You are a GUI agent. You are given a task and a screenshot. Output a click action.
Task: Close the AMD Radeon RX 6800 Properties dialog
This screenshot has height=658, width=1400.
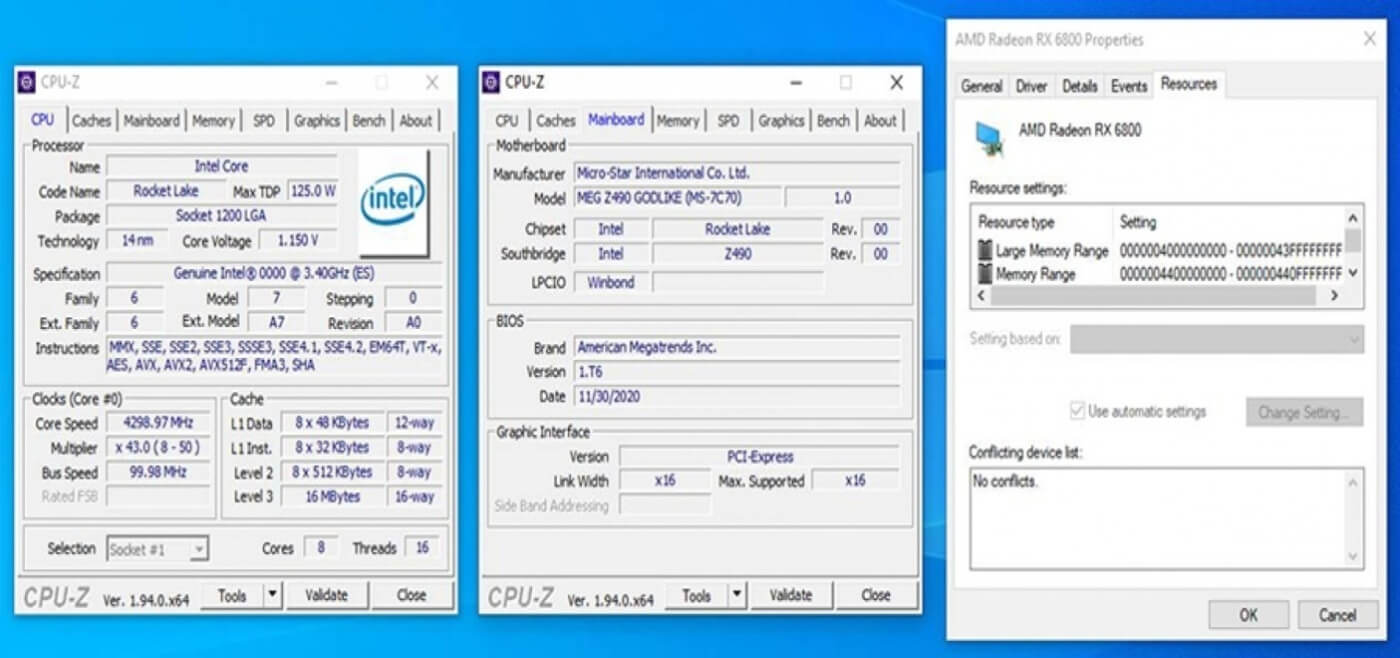coord(1369,39)
